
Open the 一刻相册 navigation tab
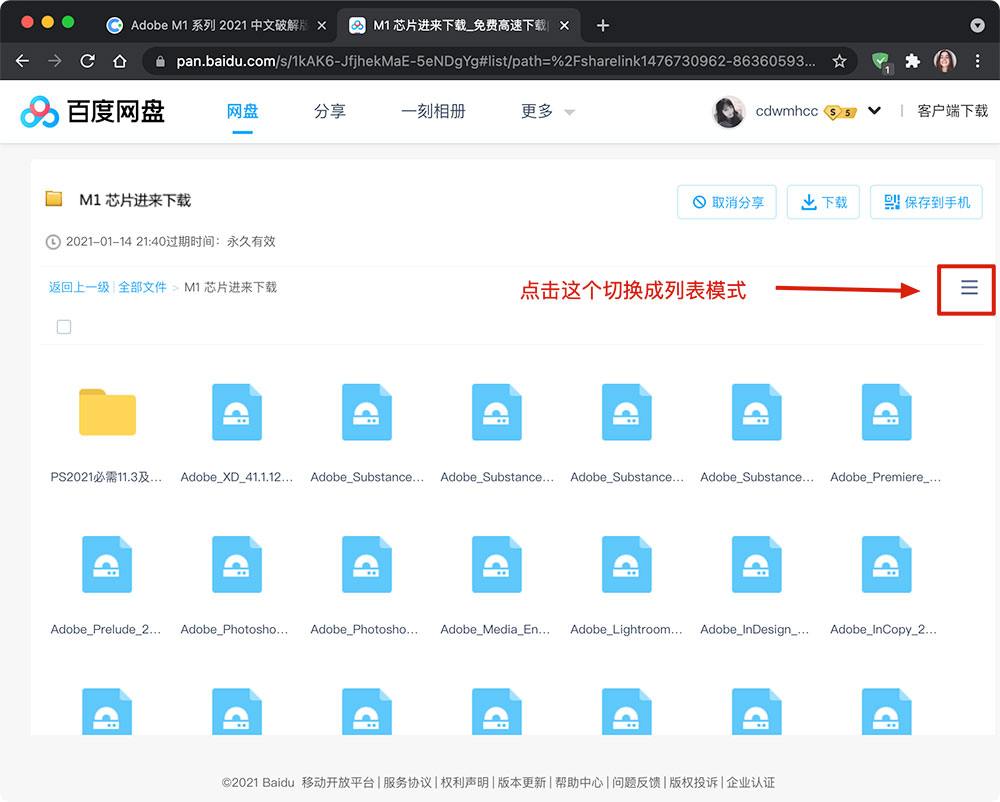click(433, 112)
